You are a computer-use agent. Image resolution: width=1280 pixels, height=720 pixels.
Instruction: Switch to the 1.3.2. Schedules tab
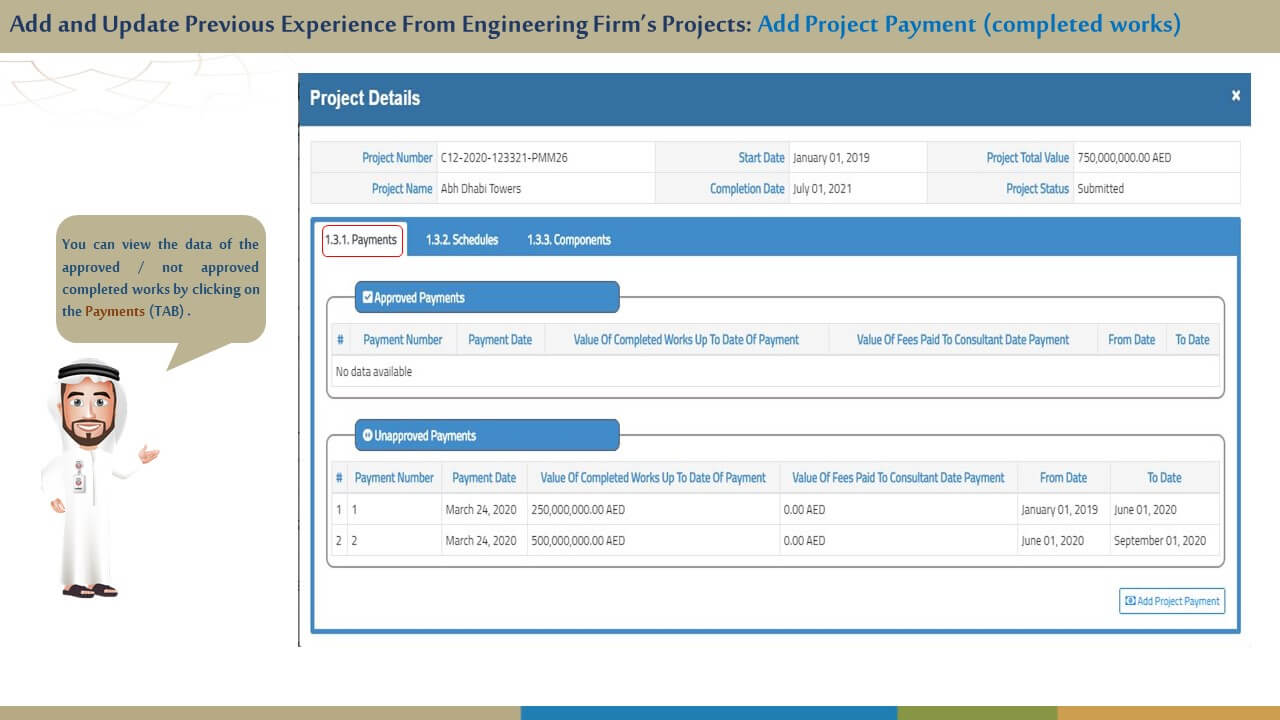pos(461,240)
